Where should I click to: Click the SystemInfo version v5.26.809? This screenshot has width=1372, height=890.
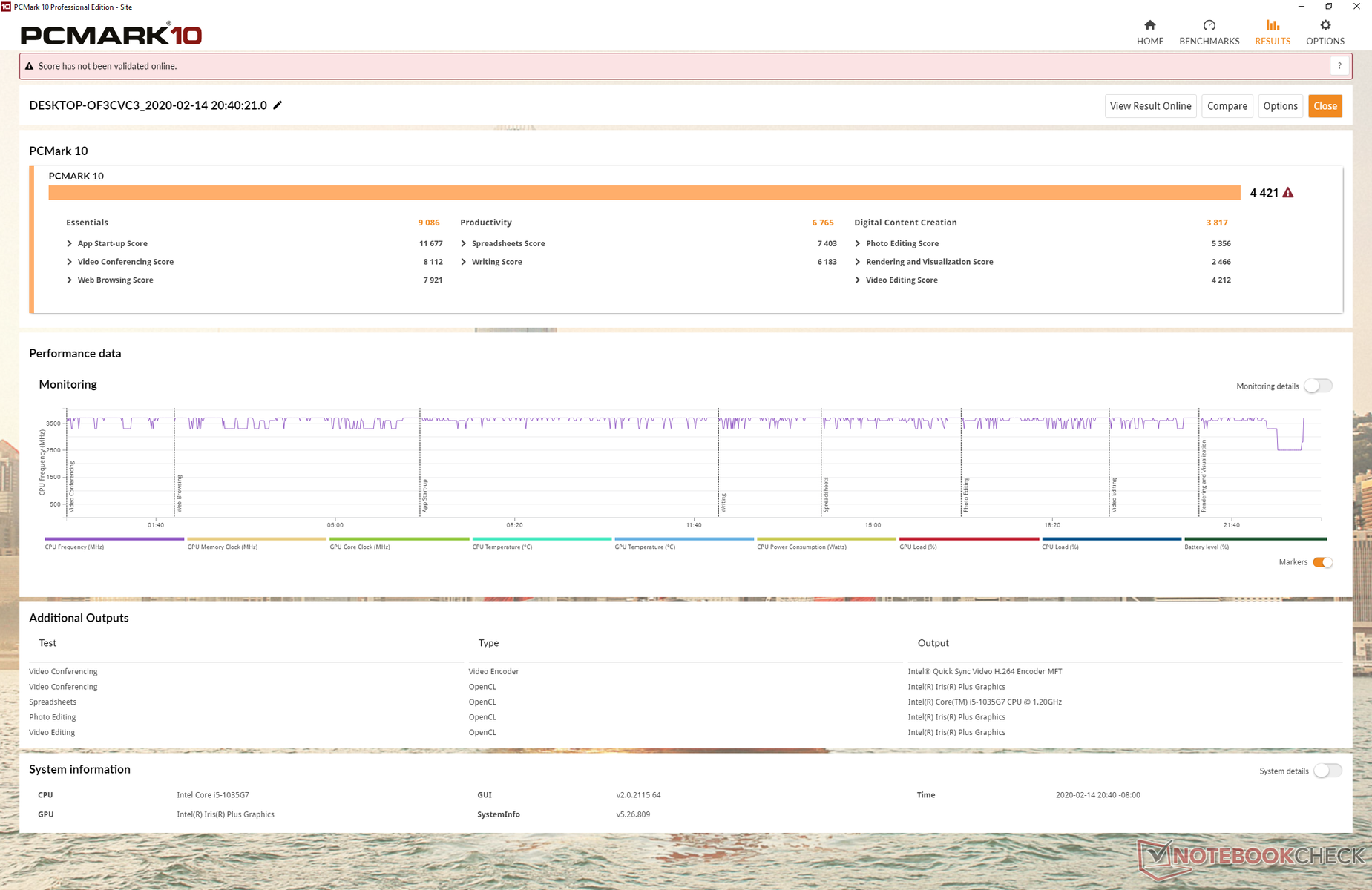[x=633, y=814]
